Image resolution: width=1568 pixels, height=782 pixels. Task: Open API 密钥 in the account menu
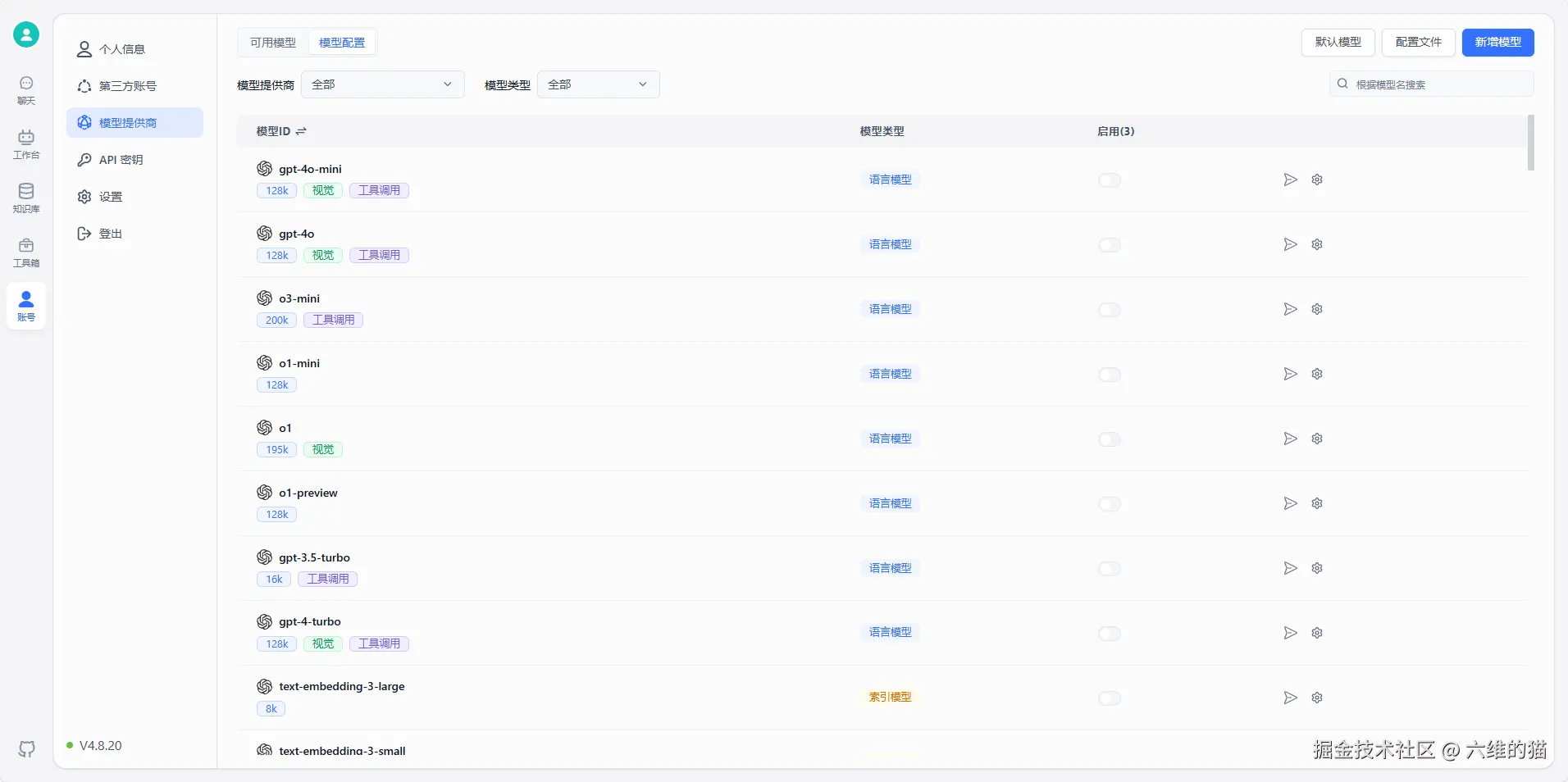[134, 160]
